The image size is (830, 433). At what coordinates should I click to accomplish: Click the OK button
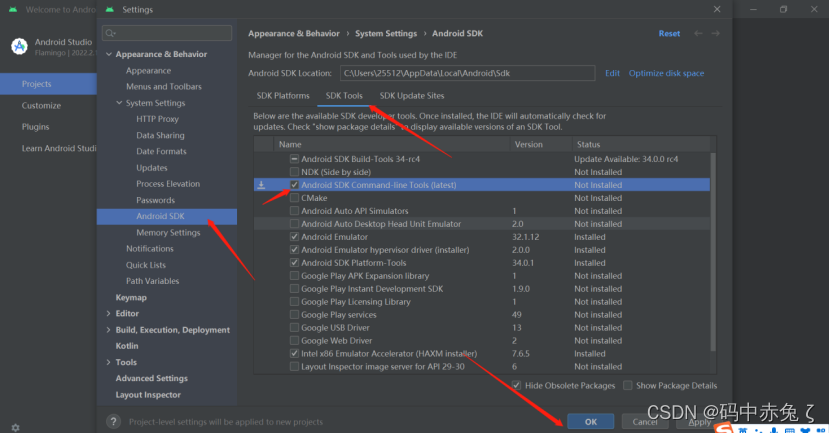point(591,422)
